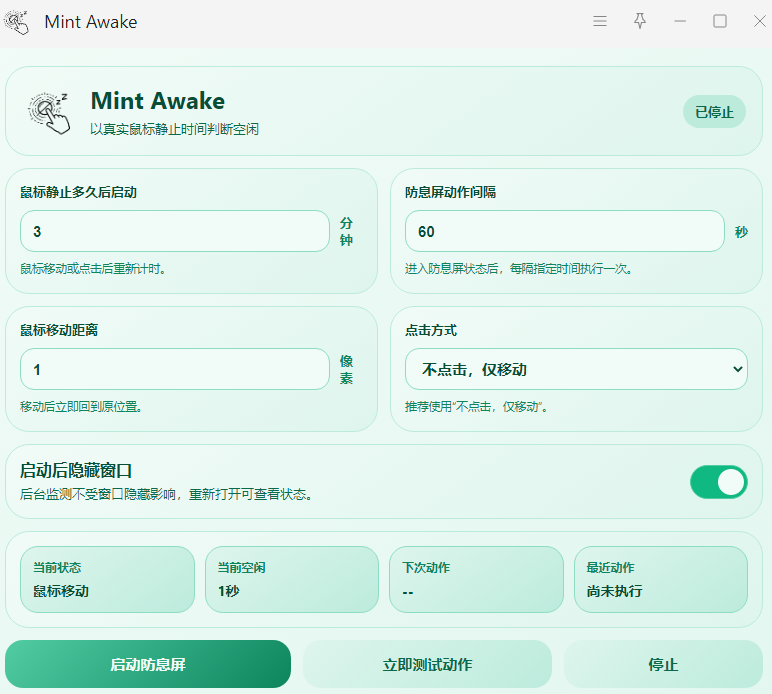Click the 分钟 unit label
Viewport: 772px width, 694px height.
pos(346,231)
